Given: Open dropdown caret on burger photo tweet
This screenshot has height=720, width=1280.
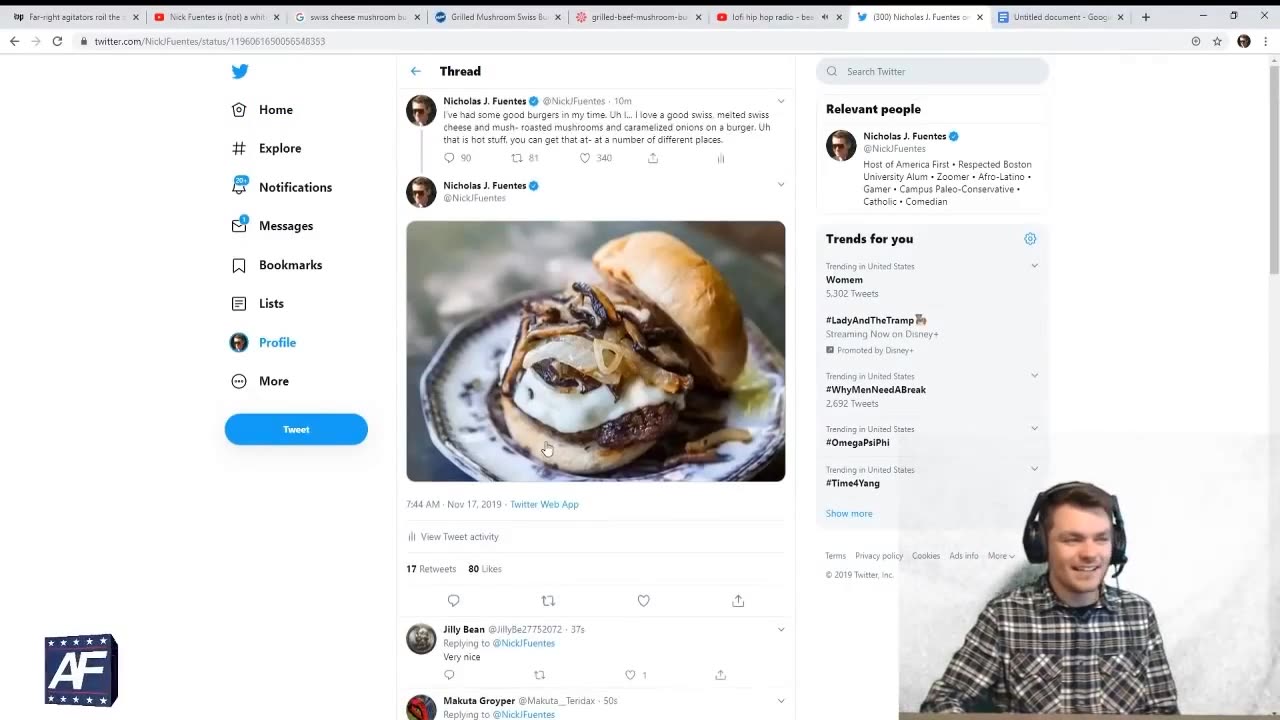Looking at the screenshot, I should (781, 185).
